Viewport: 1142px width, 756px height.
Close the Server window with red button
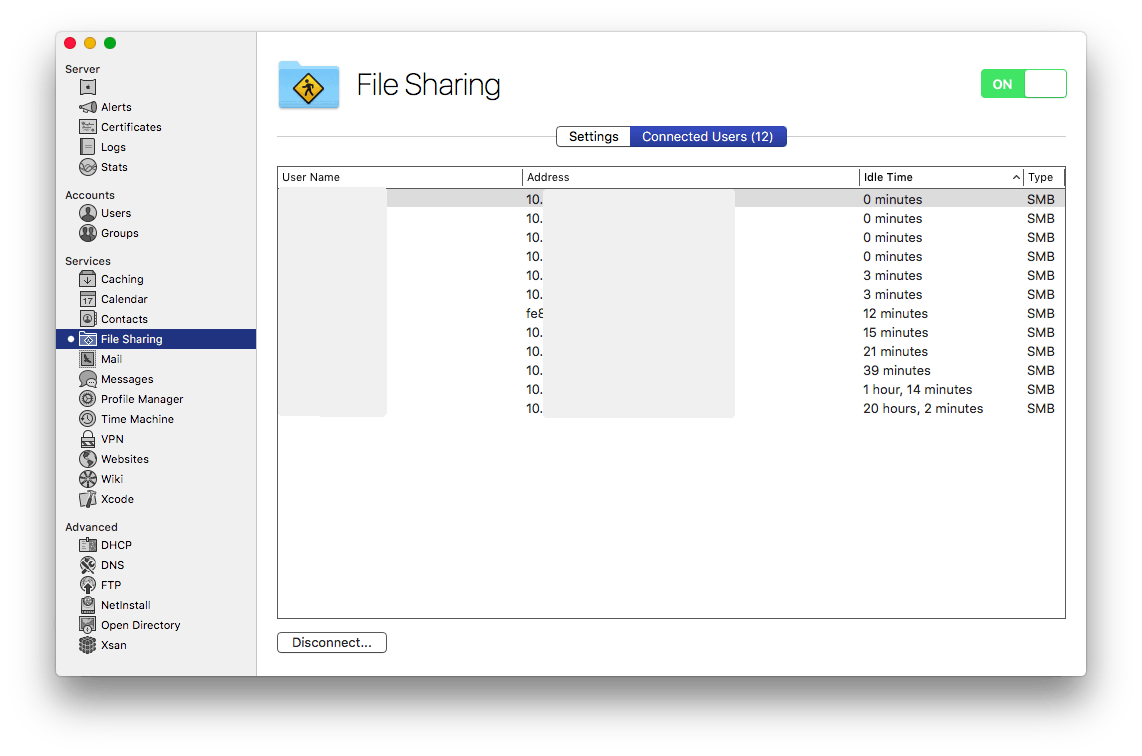pyautogui.click(x=70, y=43)
